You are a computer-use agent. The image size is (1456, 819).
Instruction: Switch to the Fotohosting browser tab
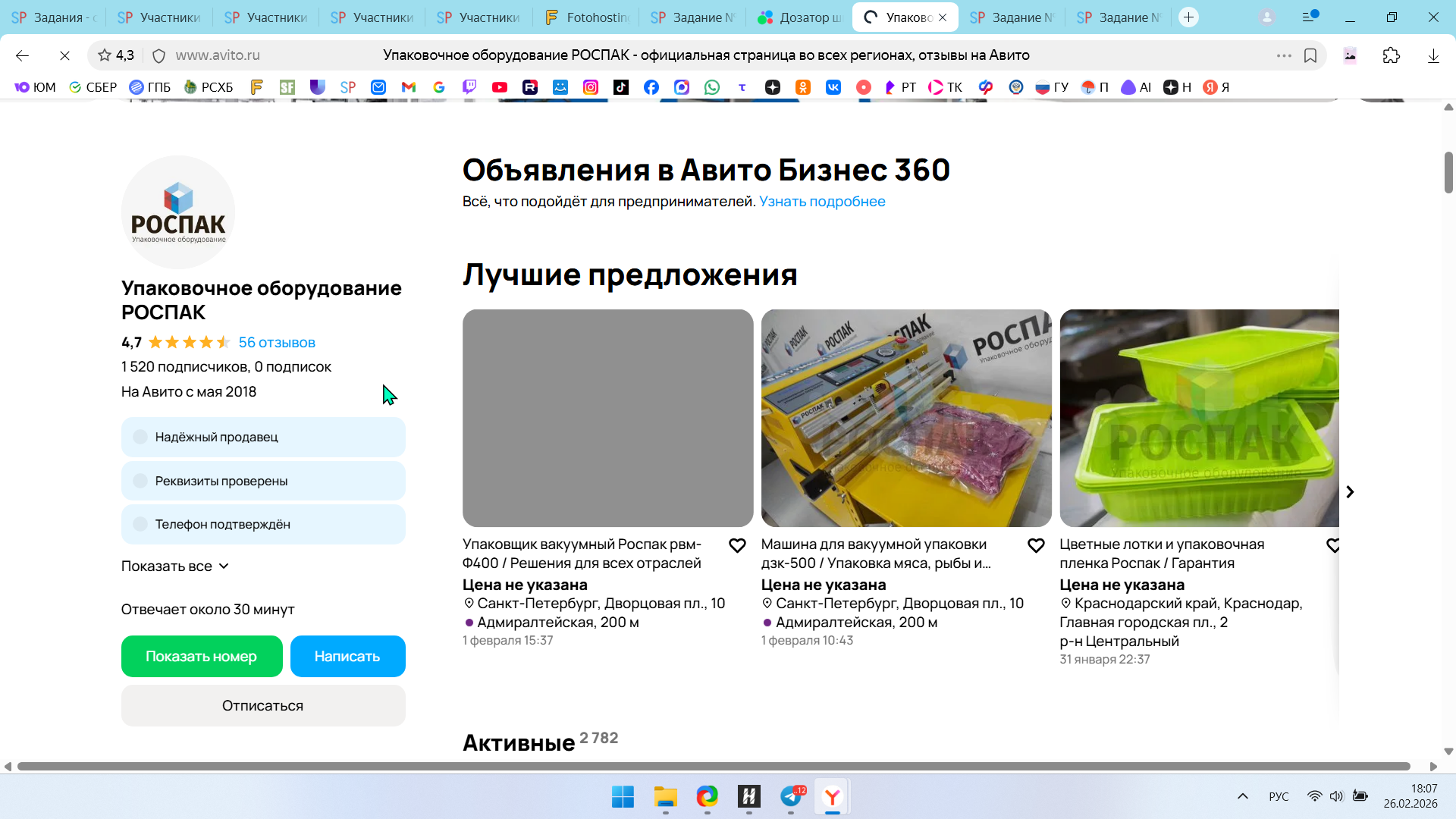588,17
